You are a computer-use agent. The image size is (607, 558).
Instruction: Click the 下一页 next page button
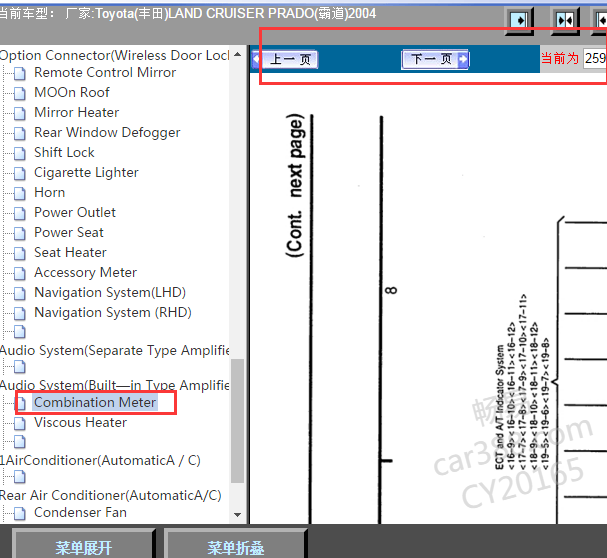pyautogui.click(x=435, y=59)
